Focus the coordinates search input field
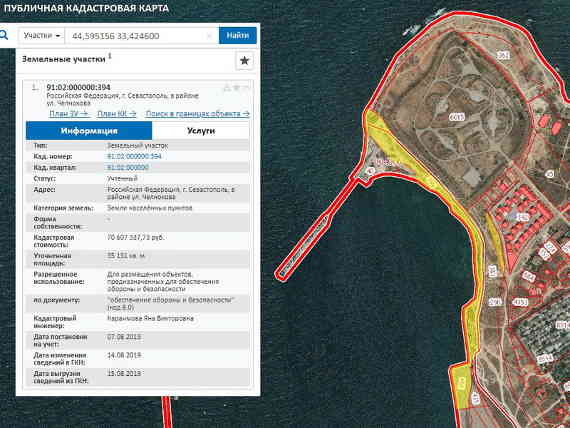This screenshot has width=570, height=428. coord(138,36)
